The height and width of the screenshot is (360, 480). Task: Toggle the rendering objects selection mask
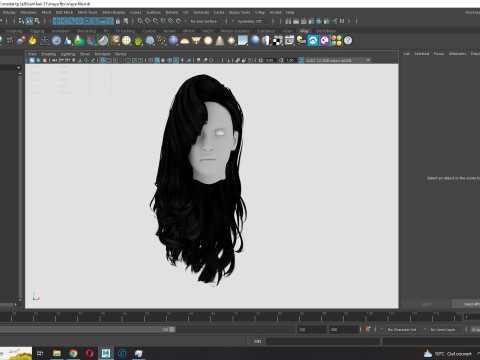(102, 21)
